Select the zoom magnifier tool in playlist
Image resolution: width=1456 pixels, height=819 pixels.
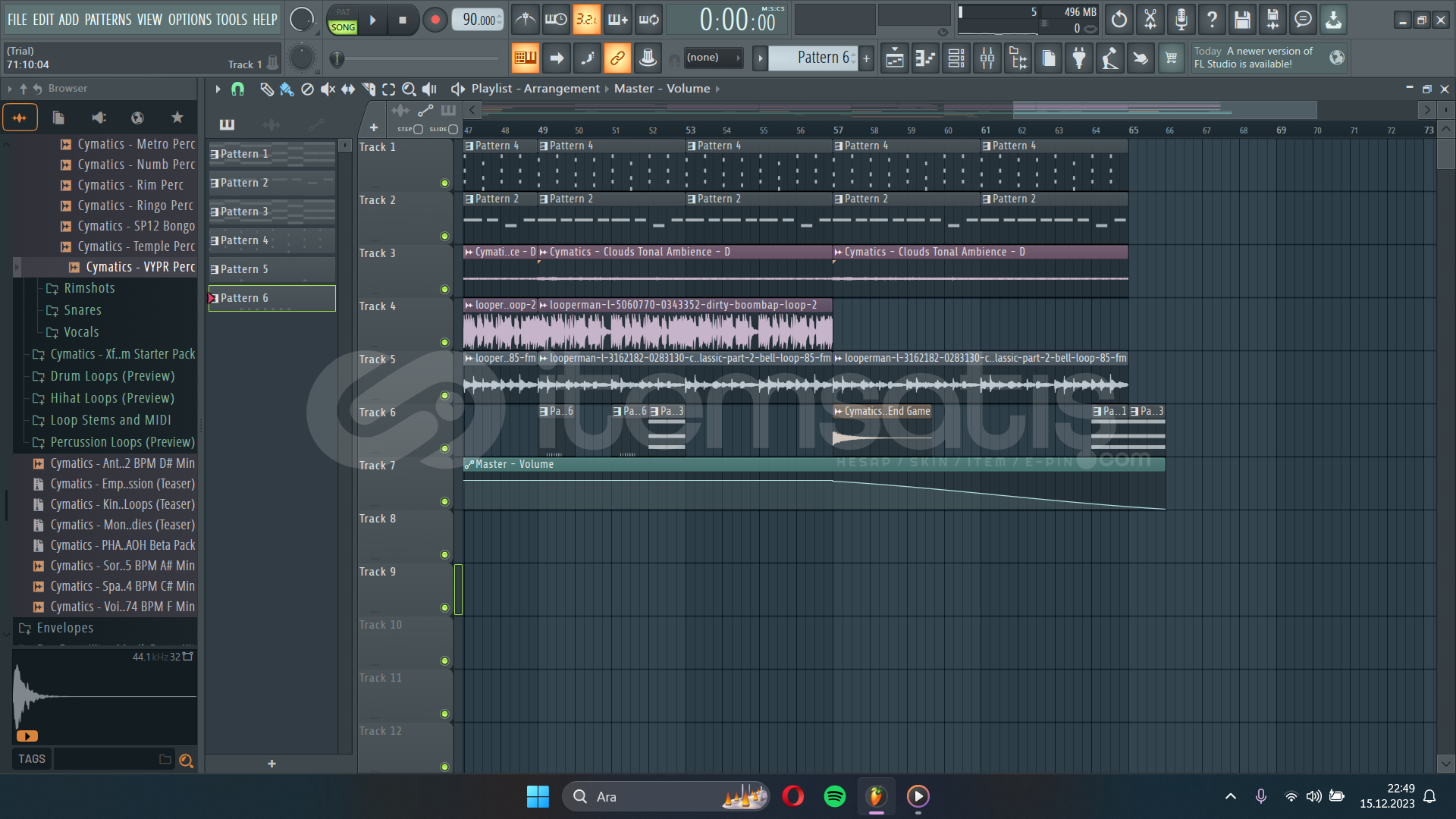pos(409,89)
